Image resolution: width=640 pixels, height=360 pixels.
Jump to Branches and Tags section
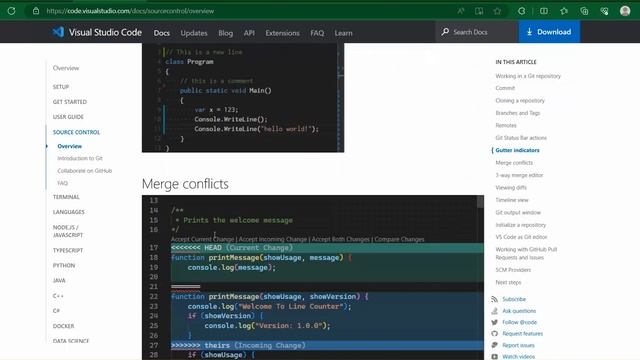coord(518,113)
